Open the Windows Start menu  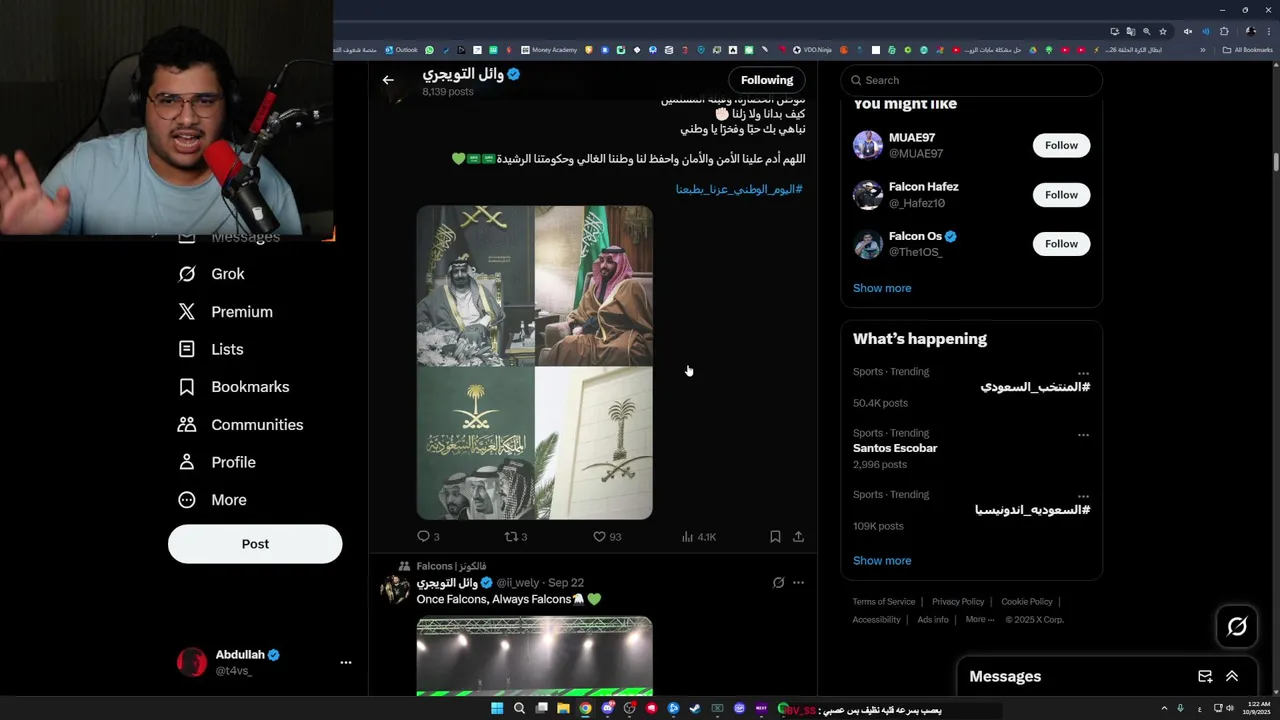point(497,709)
